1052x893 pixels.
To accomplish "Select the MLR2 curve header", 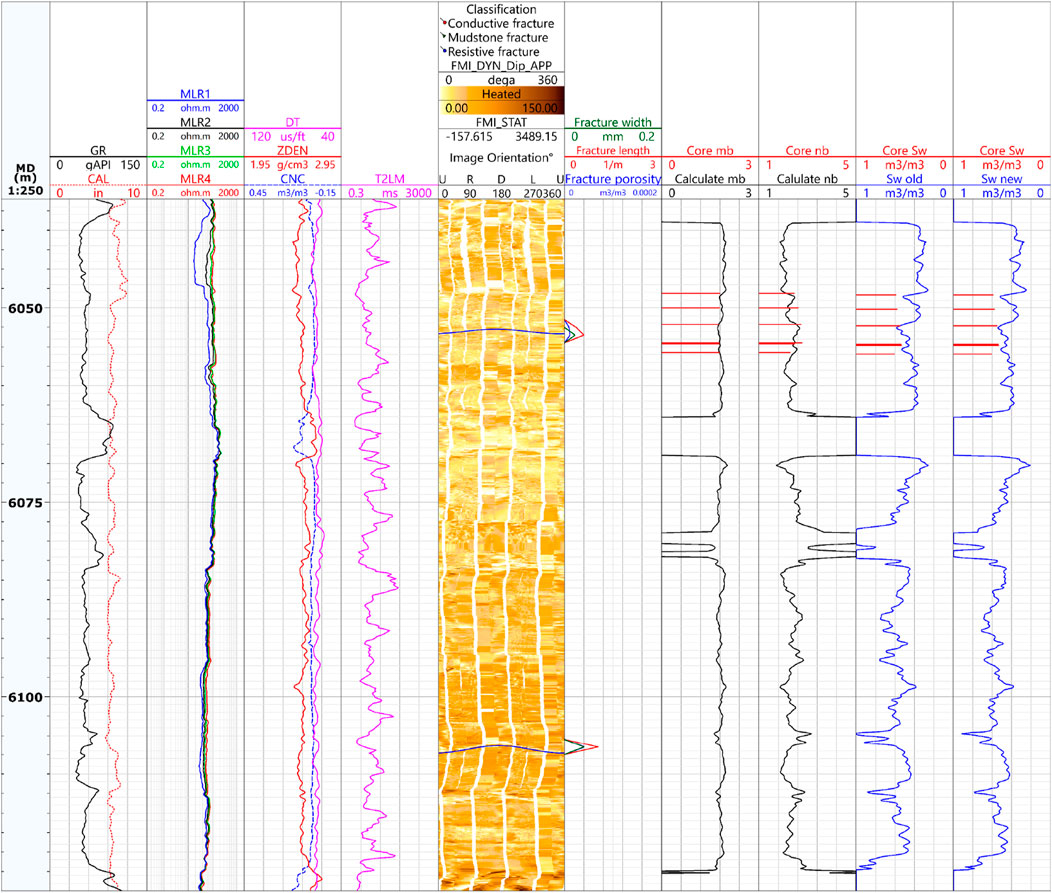I will pos(195,123).
